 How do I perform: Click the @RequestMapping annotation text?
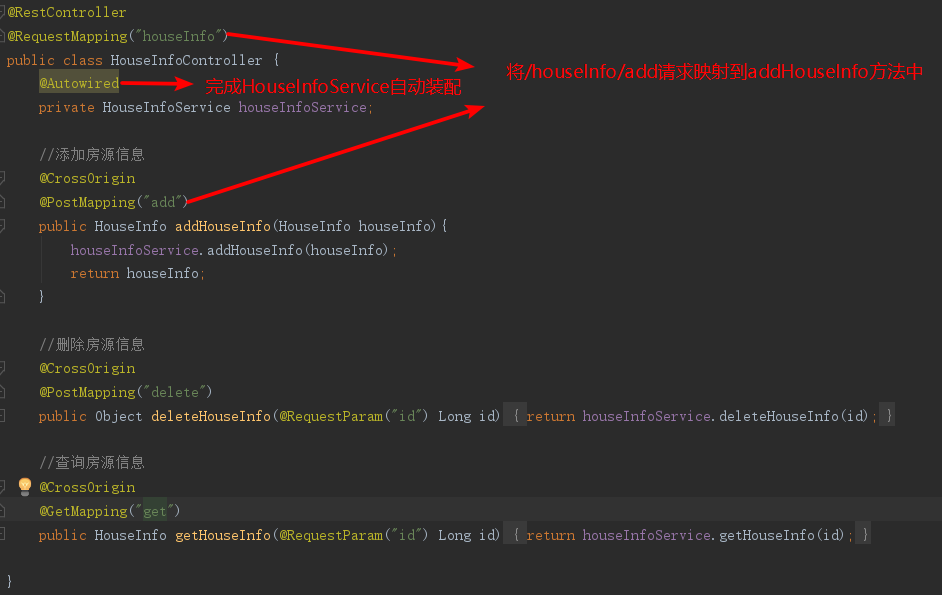pos(67,36)
